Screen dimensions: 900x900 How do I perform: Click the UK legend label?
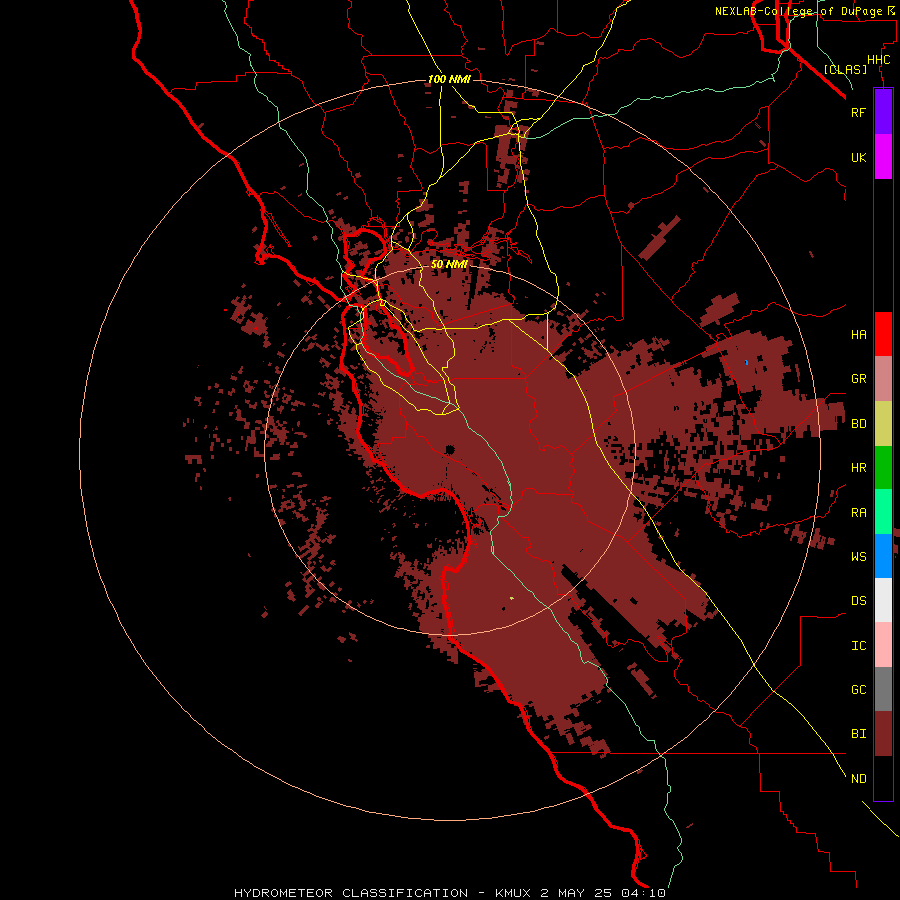click(x=859, y=157)
